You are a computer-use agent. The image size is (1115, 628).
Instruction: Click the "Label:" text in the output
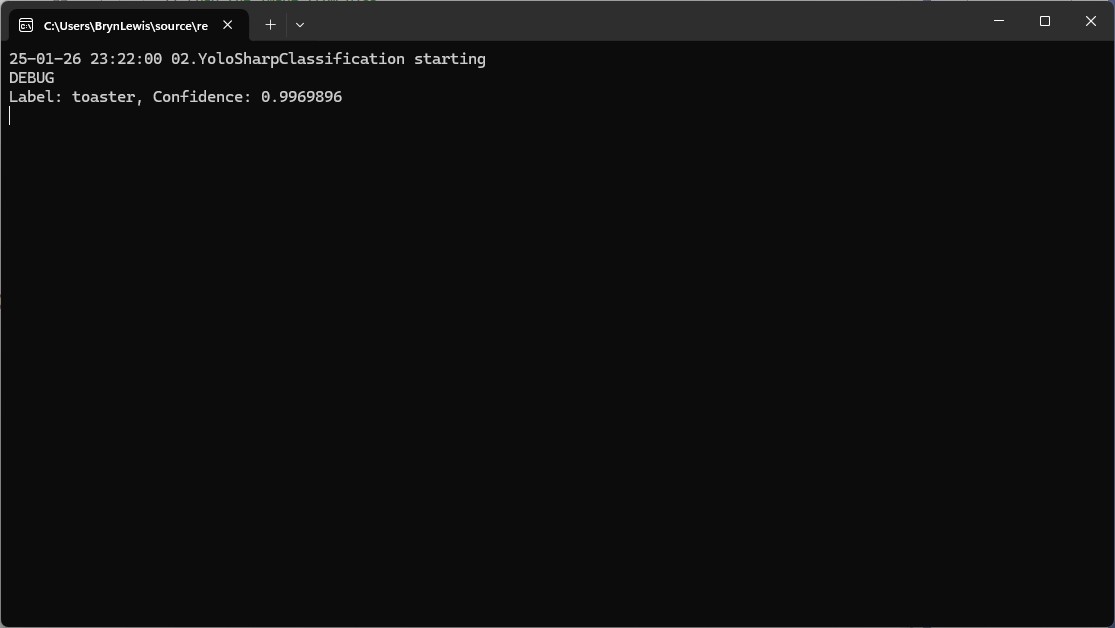tap(36, 97)
